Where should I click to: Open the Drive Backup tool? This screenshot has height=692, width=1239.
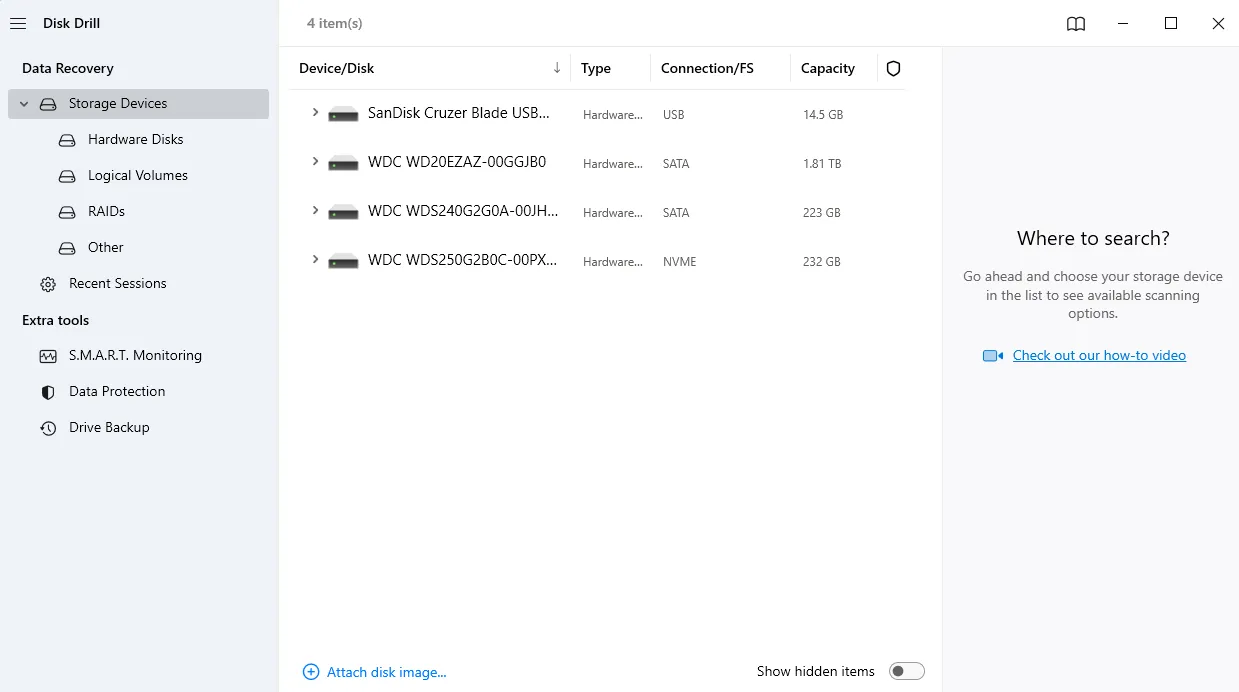point(107,427)
